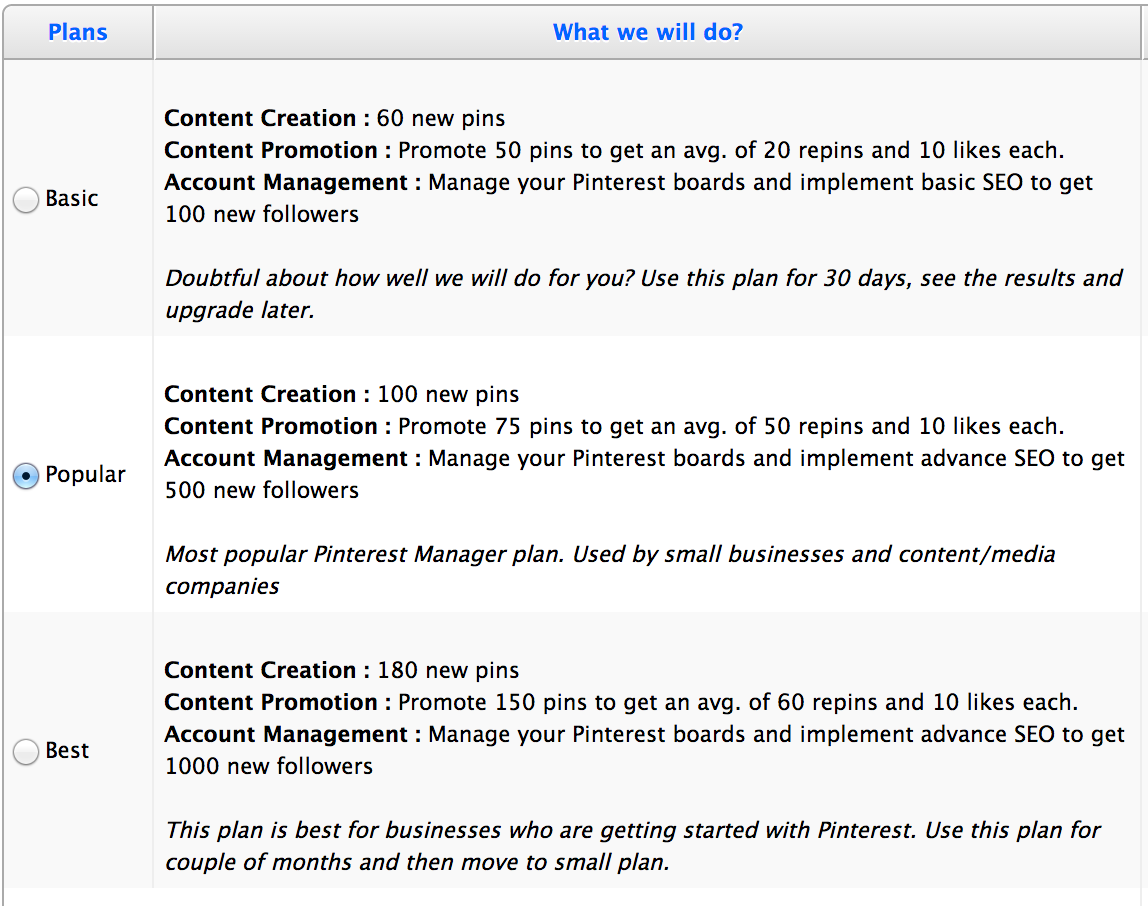Click the 'What we will do?' header
This screenshot has height=906, width=1148.
pos(648,32)
